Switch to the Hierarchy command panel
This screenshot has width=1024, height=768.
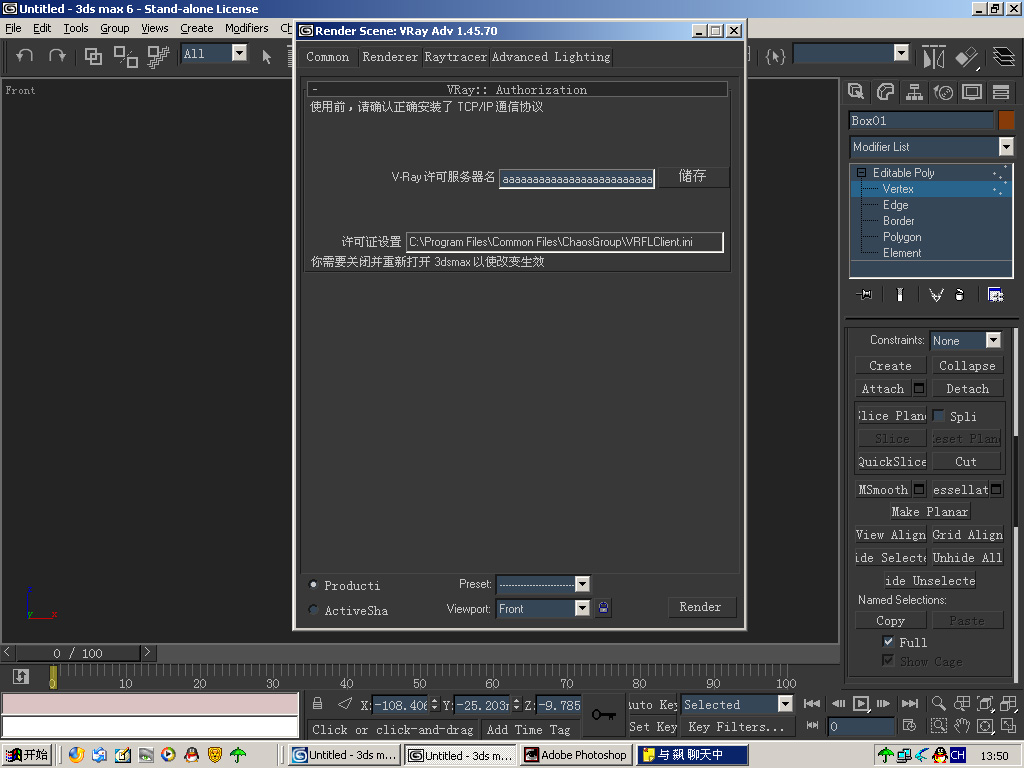(914, 92)
